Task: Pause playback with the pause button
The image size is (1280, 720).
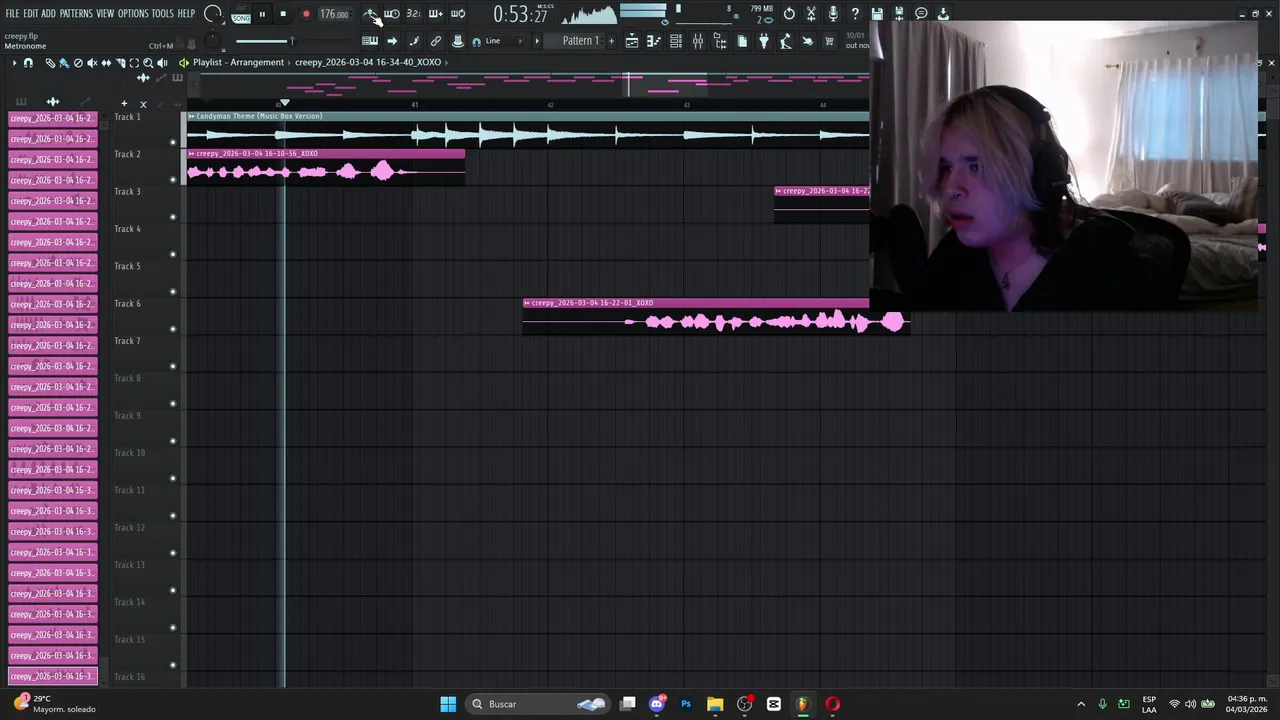Action: click(x=262, y=14)
